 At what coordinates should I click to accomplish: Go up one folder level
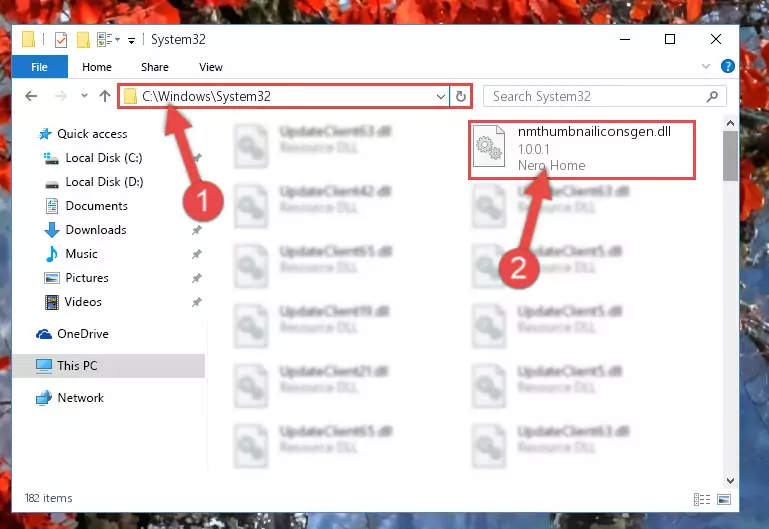(104, 96)
